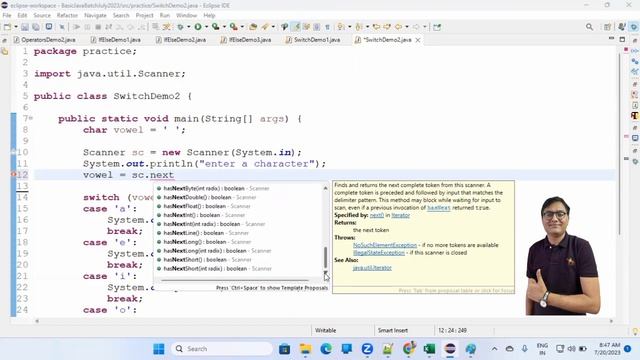
Task: Open the java.util.Iterator See Also link
Action: pos(372,268)
